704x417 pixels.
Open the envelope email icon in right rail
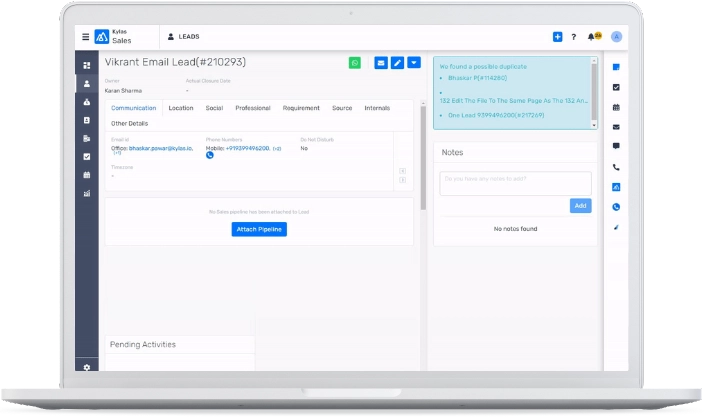tap(616, 127)
